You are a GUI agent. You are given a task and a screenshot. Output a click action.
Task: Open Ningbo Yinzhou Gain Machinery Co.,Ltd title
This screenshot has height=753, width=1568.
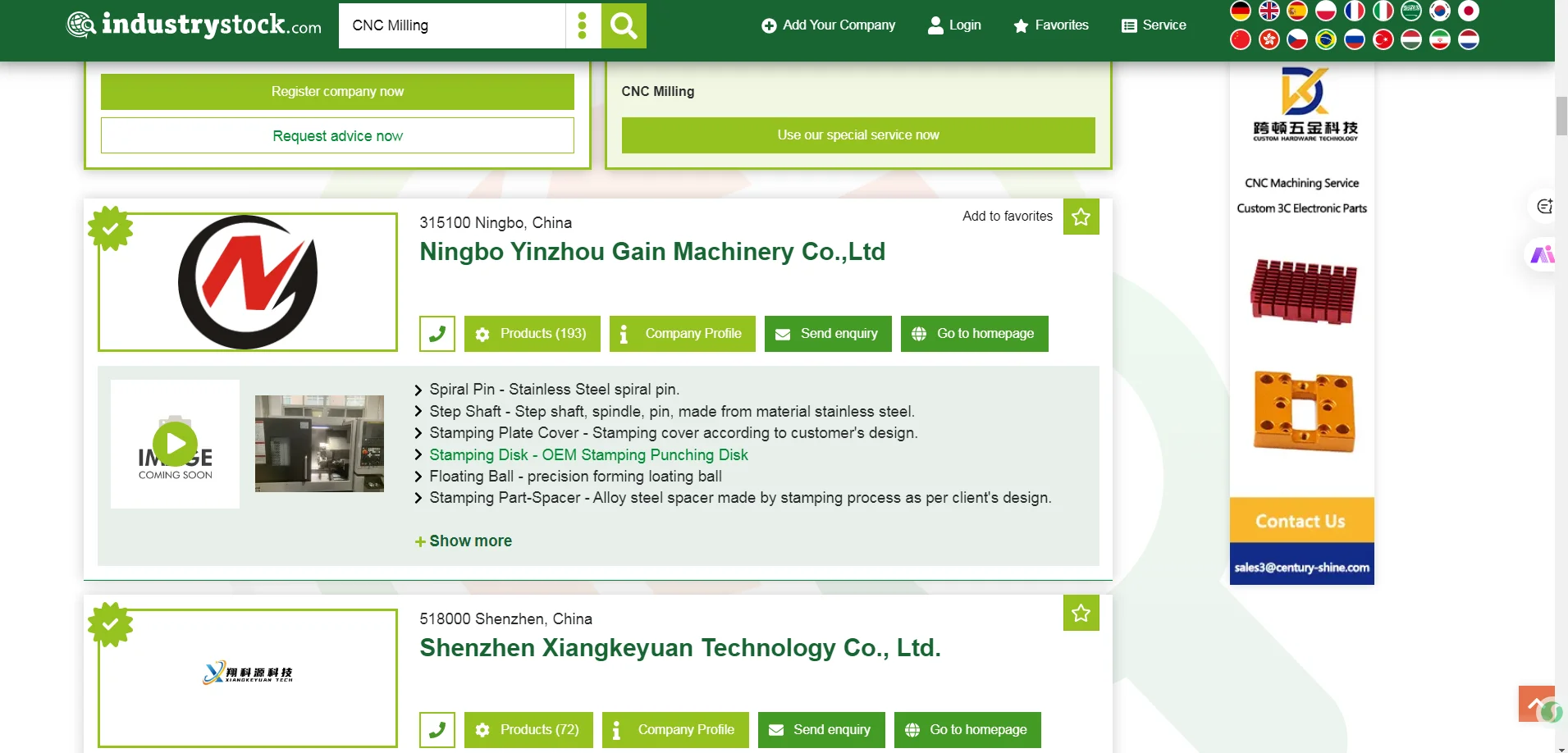tap(652, 252)
